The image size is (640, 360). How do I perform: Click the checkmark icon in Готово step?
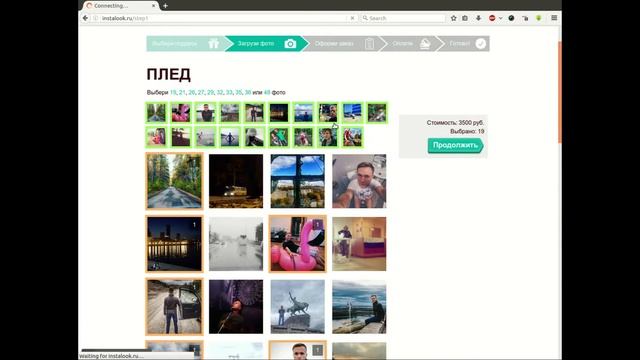481,43
